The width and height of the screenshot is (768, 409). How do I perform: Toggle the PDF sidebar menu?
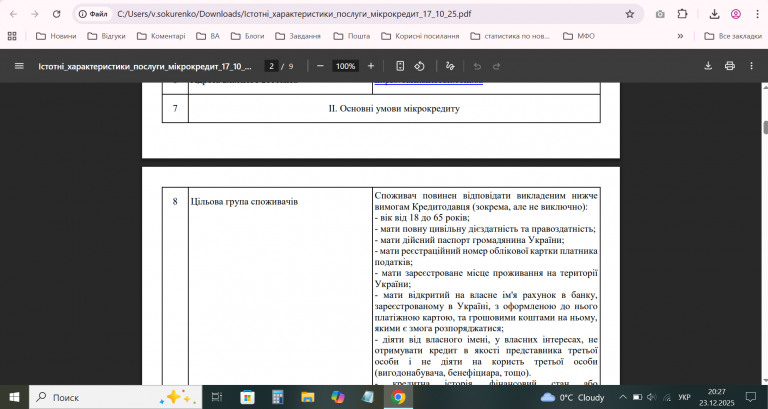click(x=19, y=66)
